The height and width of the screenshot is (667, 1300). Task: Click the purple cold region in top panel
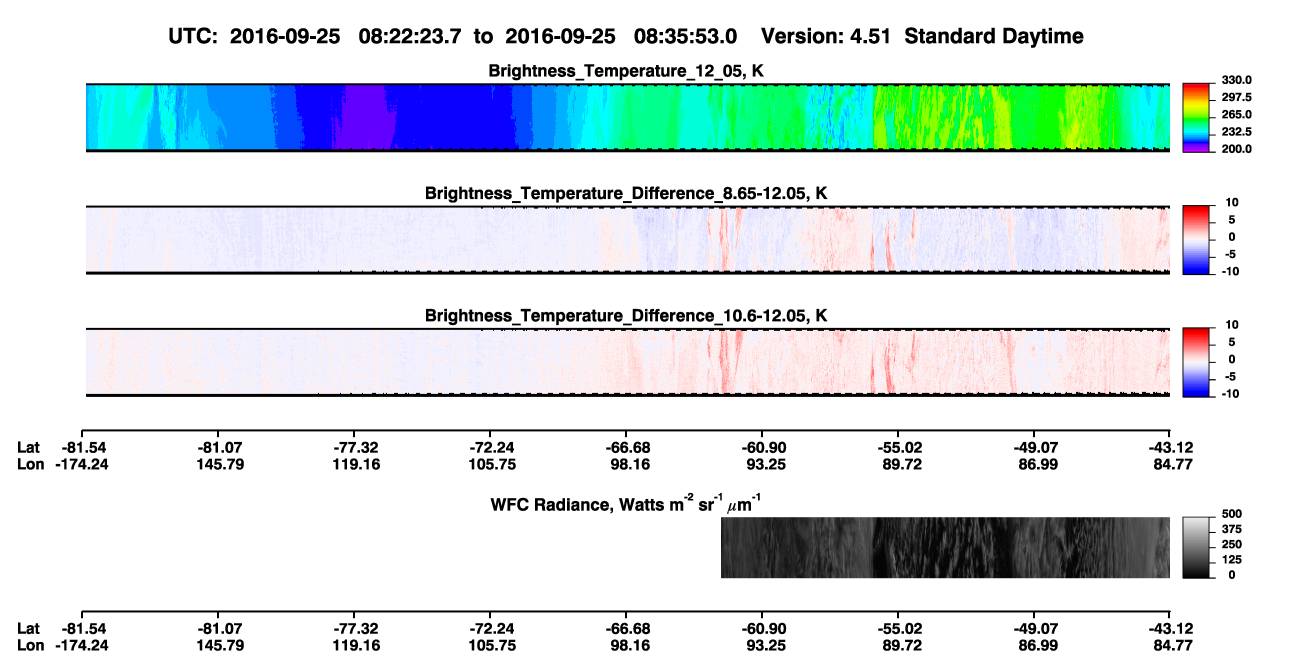click(365, 118)
